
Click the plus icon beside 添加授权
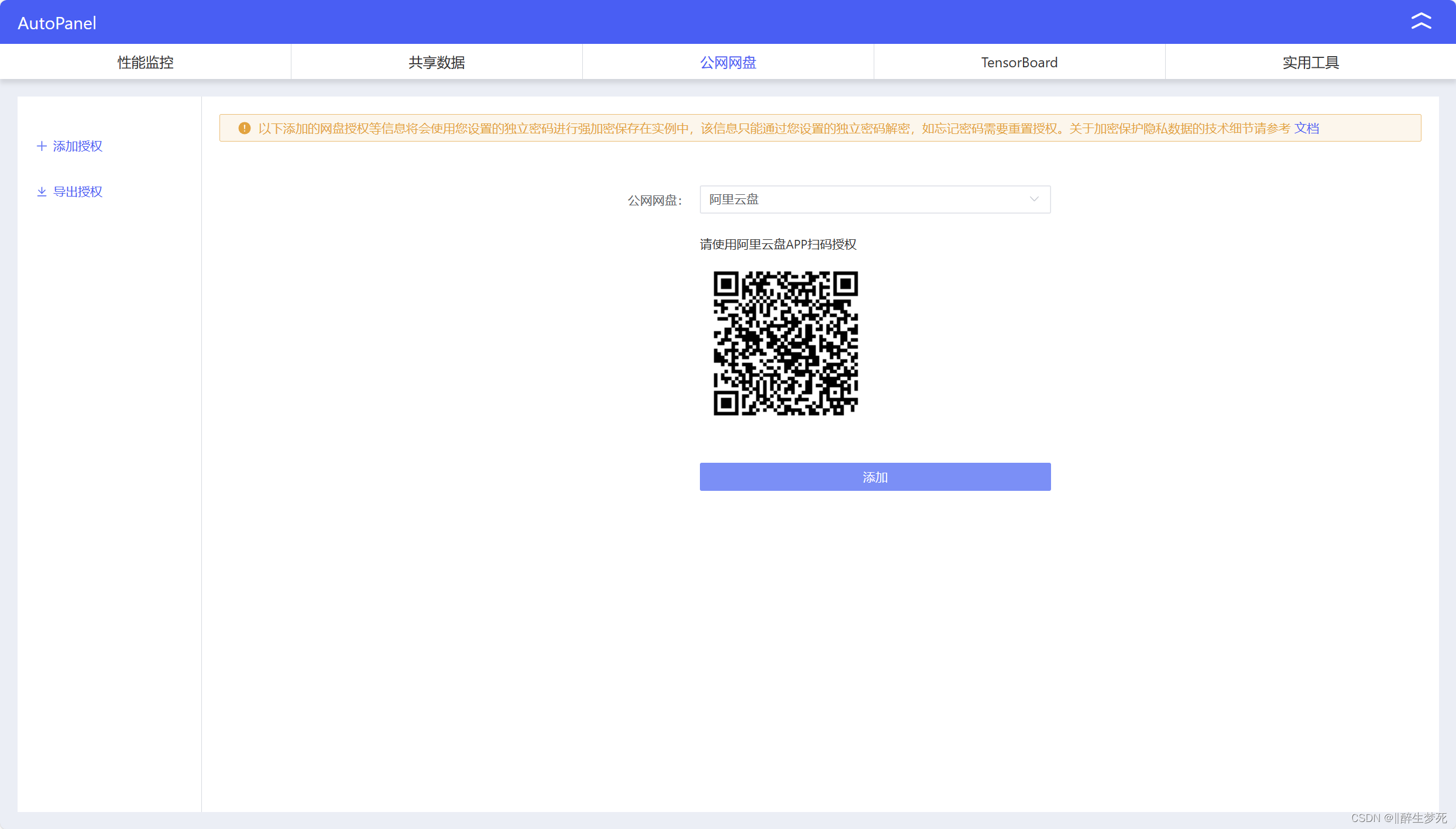coord(42,146)
